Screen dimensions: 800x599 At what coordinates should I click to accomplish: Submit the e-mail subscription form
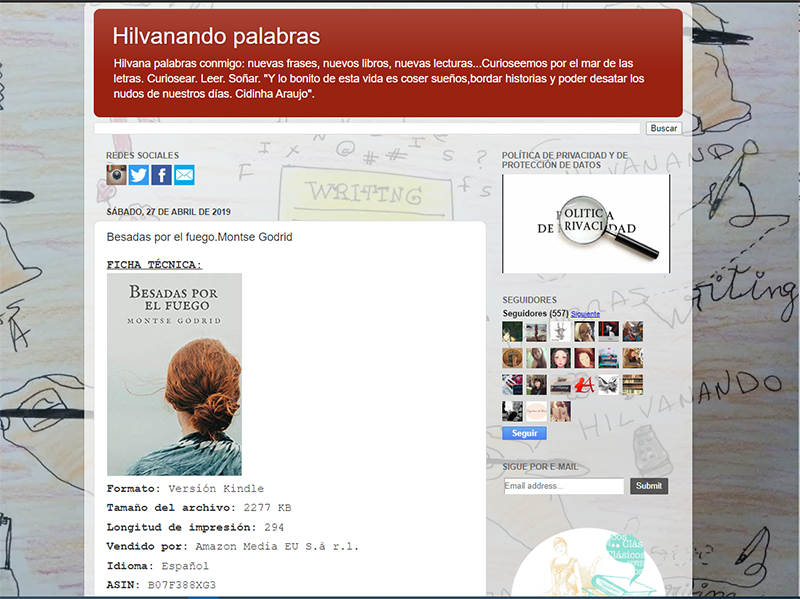(x=649, y=486)
